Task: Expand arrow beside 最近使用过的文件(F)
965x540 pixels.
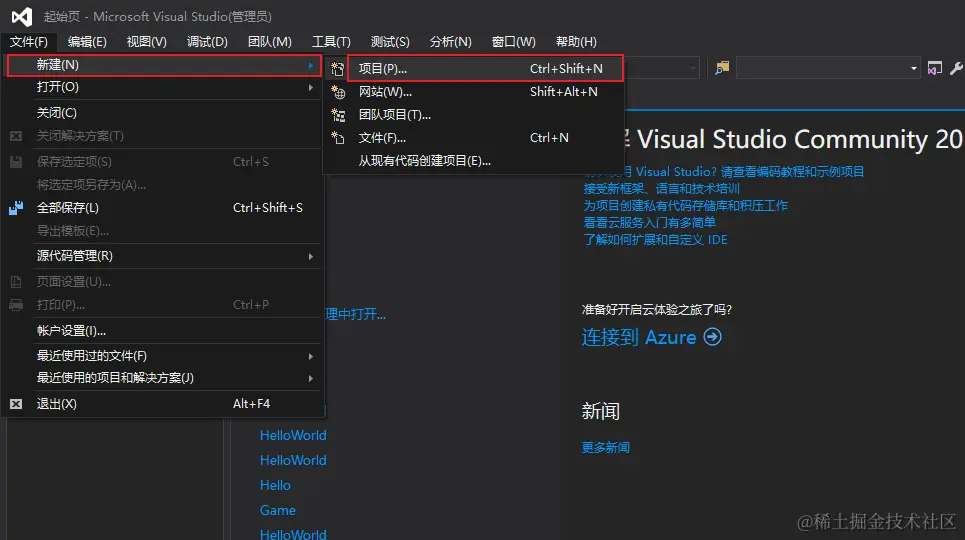Action: pos(311,356)
